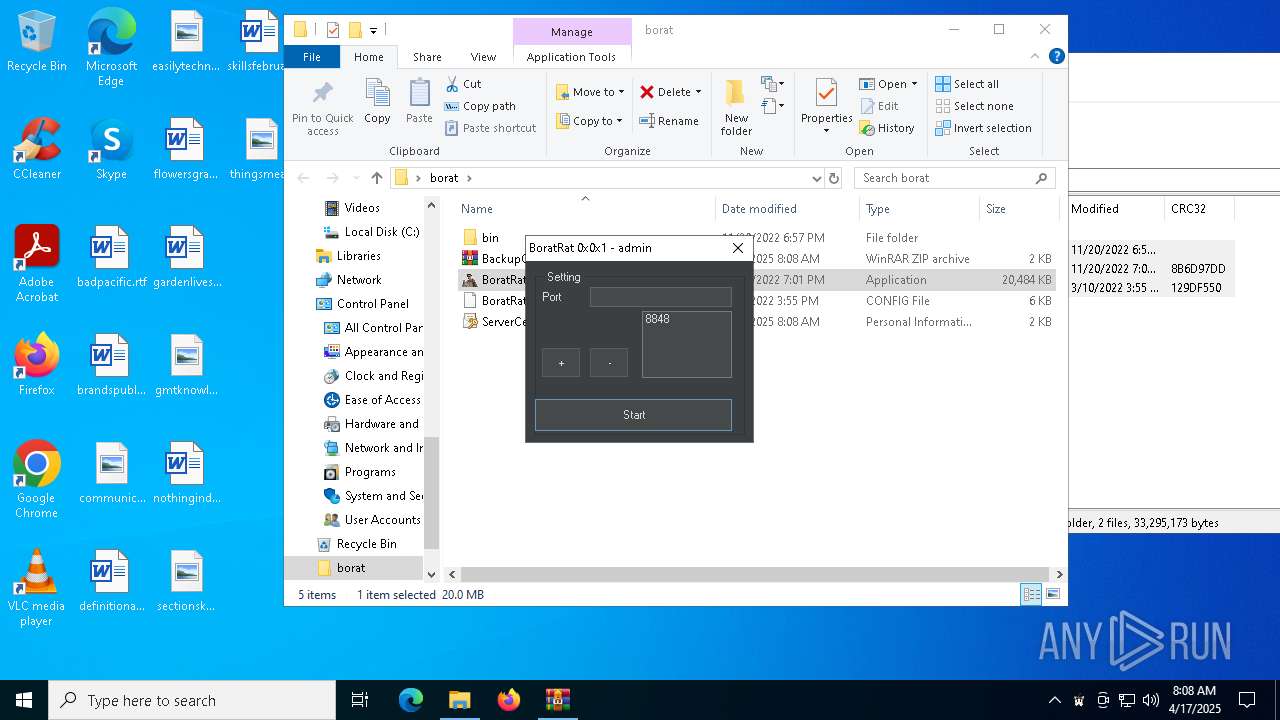
Task: Select Control Panel tree item
Action: pyautogui.click(x=372, y=304)
